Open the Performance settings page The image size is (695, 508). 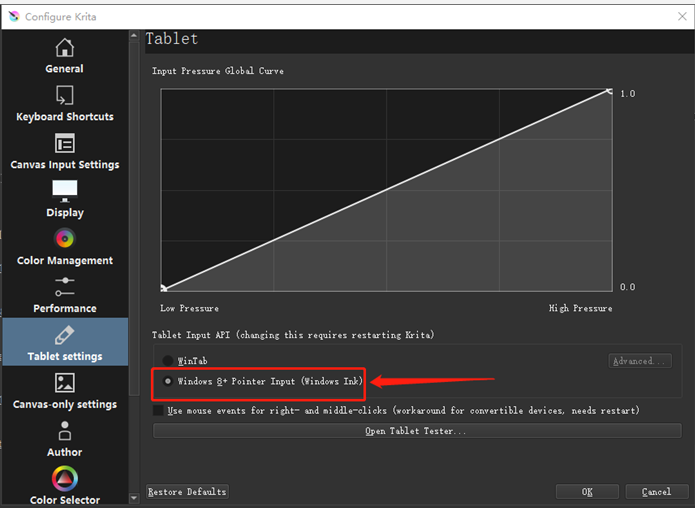[x=65, y=295]
